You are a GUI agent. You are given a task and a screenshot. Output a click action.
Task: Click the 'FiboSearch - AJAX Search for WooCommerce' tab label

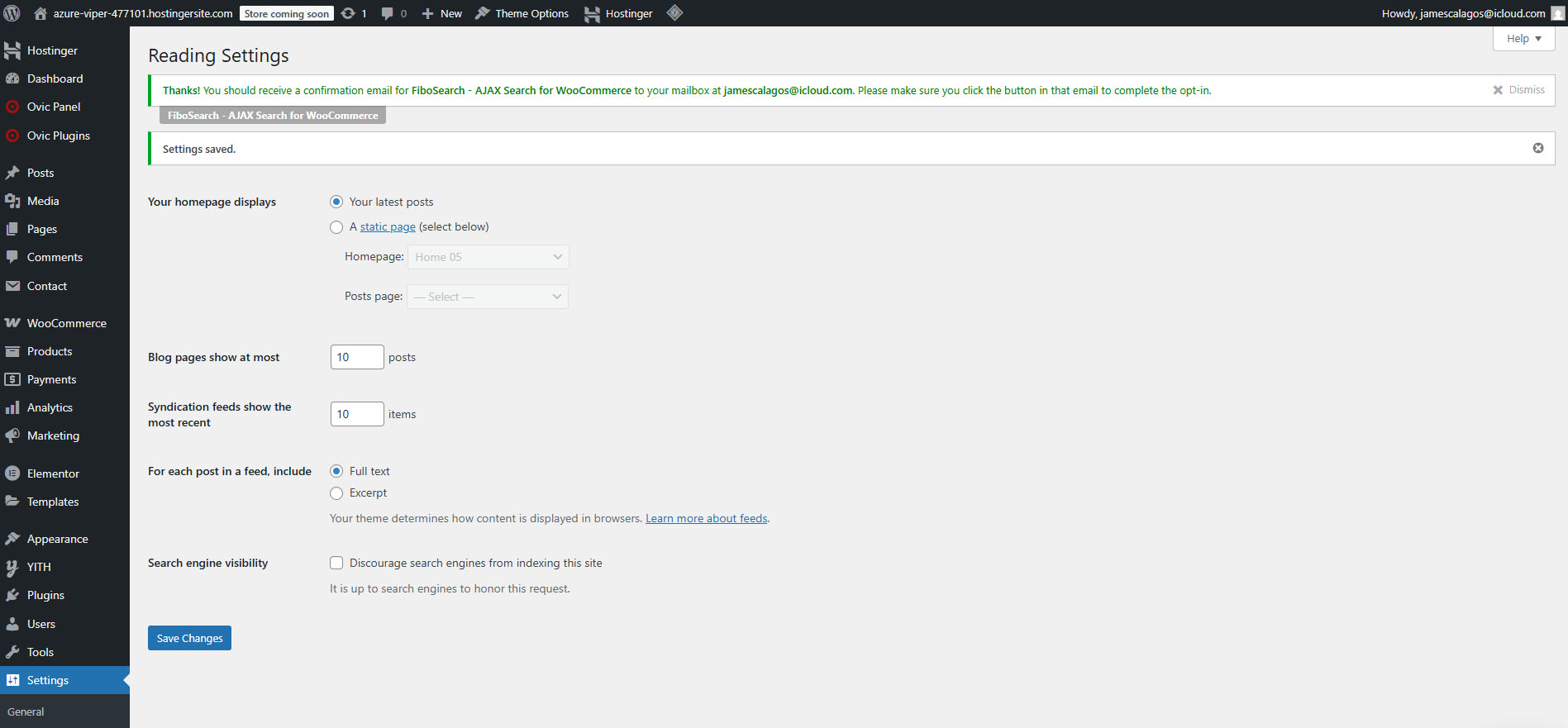(273, 116)
